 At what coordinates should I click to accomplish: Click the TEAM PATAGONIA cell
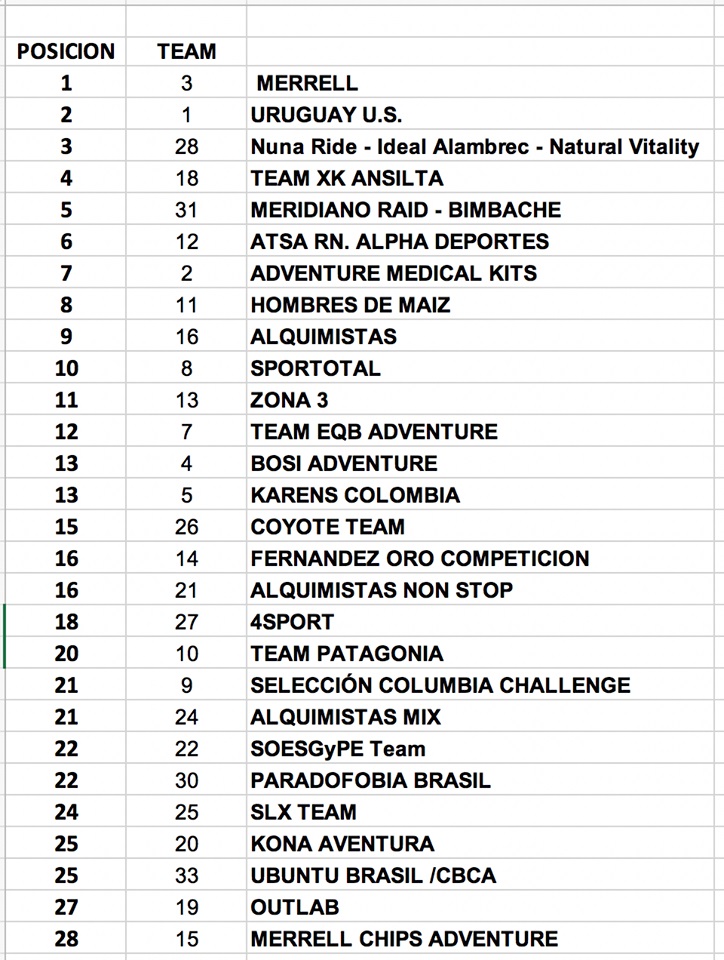pos(346,654)
